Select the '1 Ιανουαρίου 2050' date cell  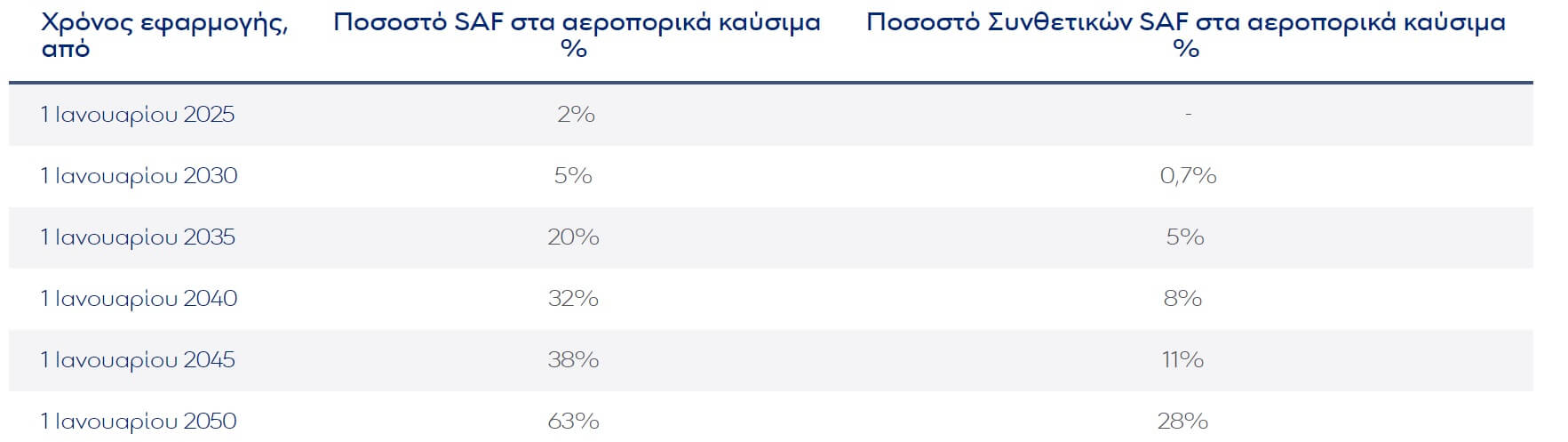(x=139, y=421)
